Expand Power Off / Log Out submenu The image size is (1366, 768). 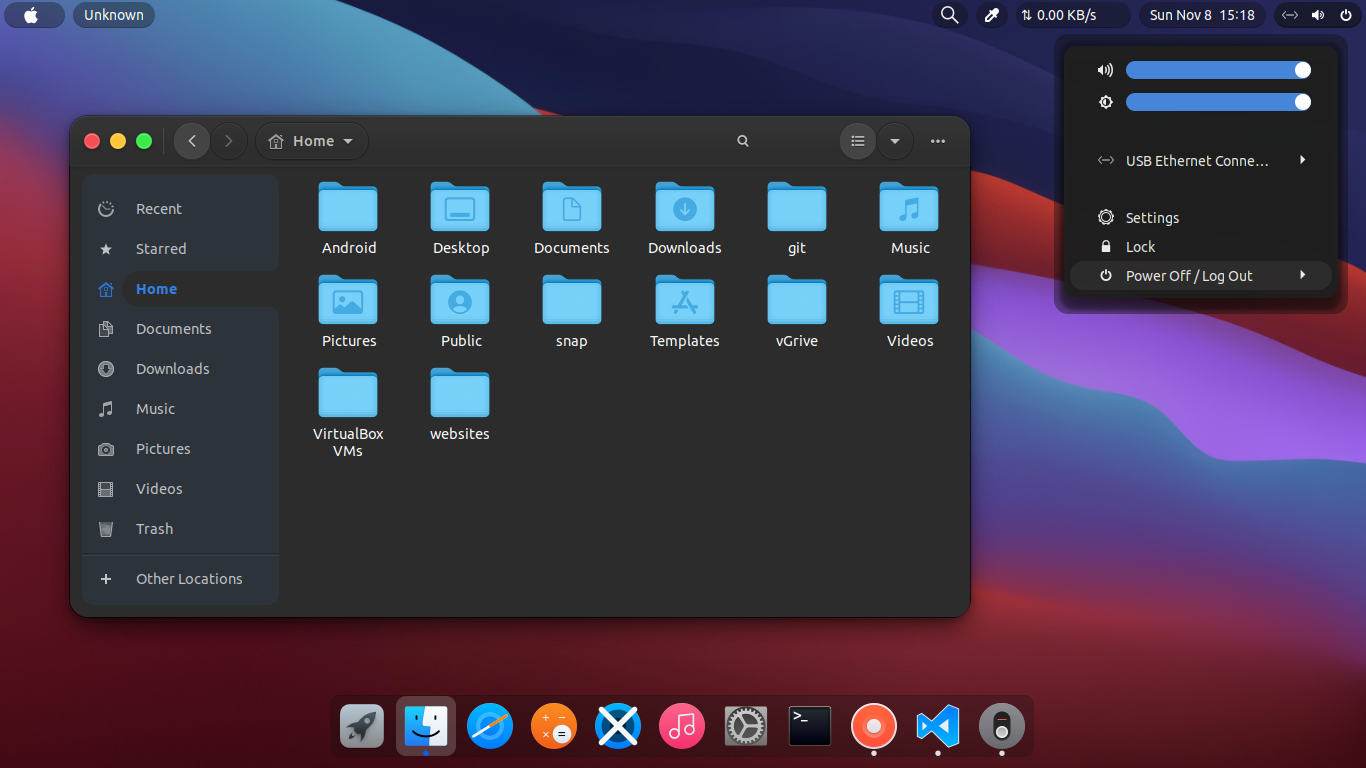(1201, 276)
